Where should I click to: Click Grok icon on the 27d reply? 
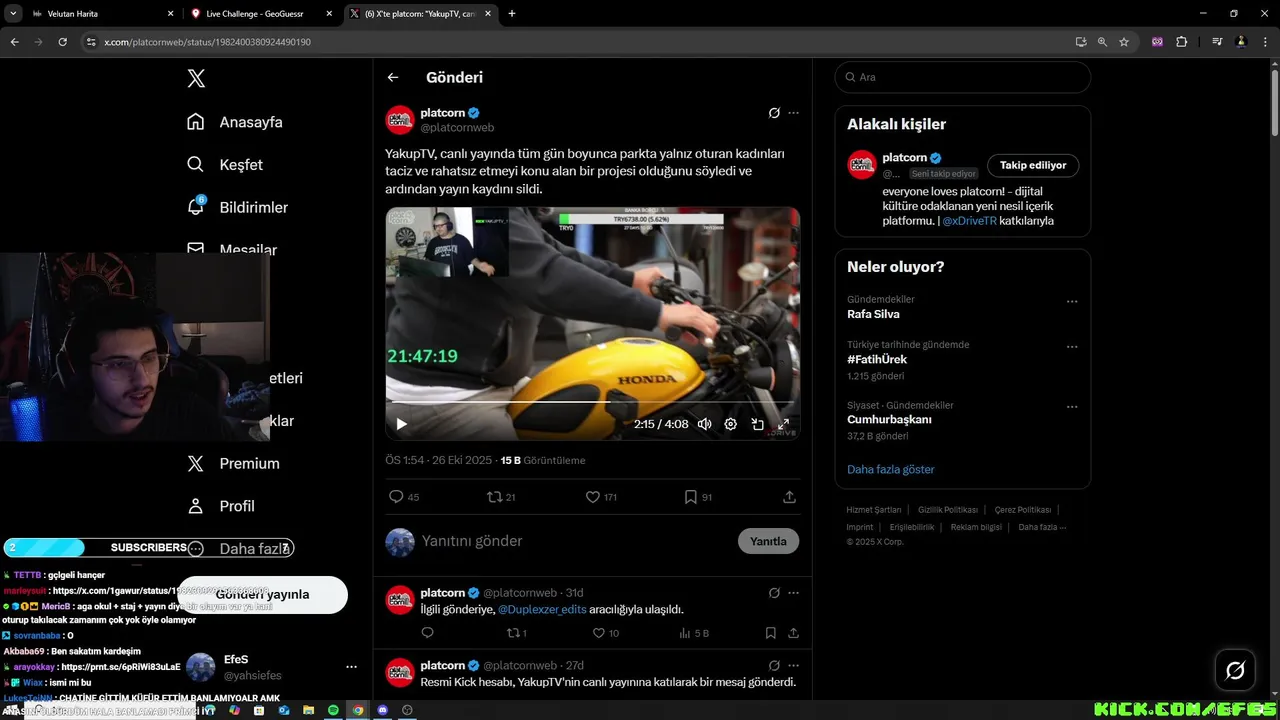(x=774, y=665)
